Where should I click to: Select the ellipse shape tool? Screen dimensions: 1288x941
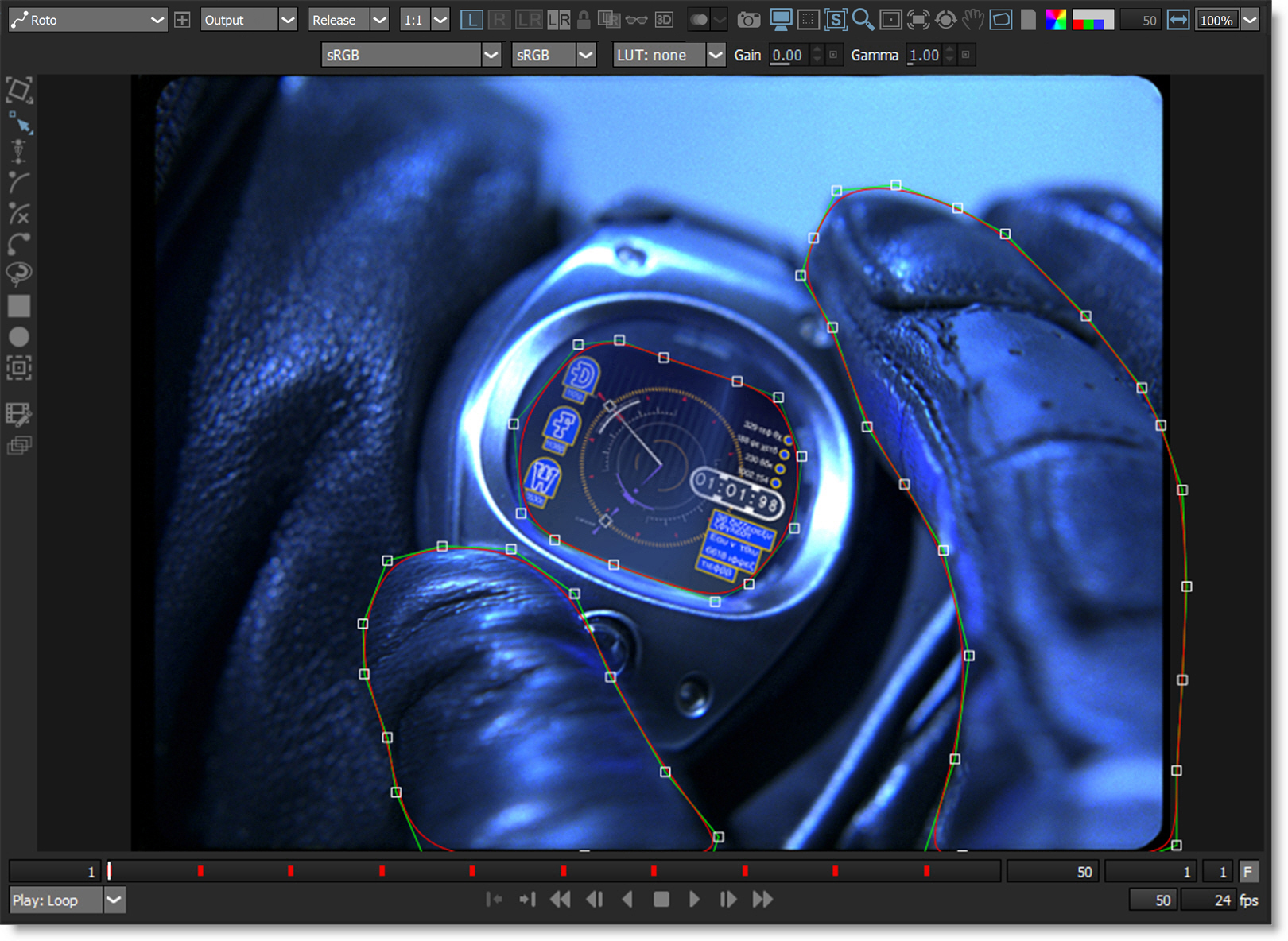(x=19, y=337)
